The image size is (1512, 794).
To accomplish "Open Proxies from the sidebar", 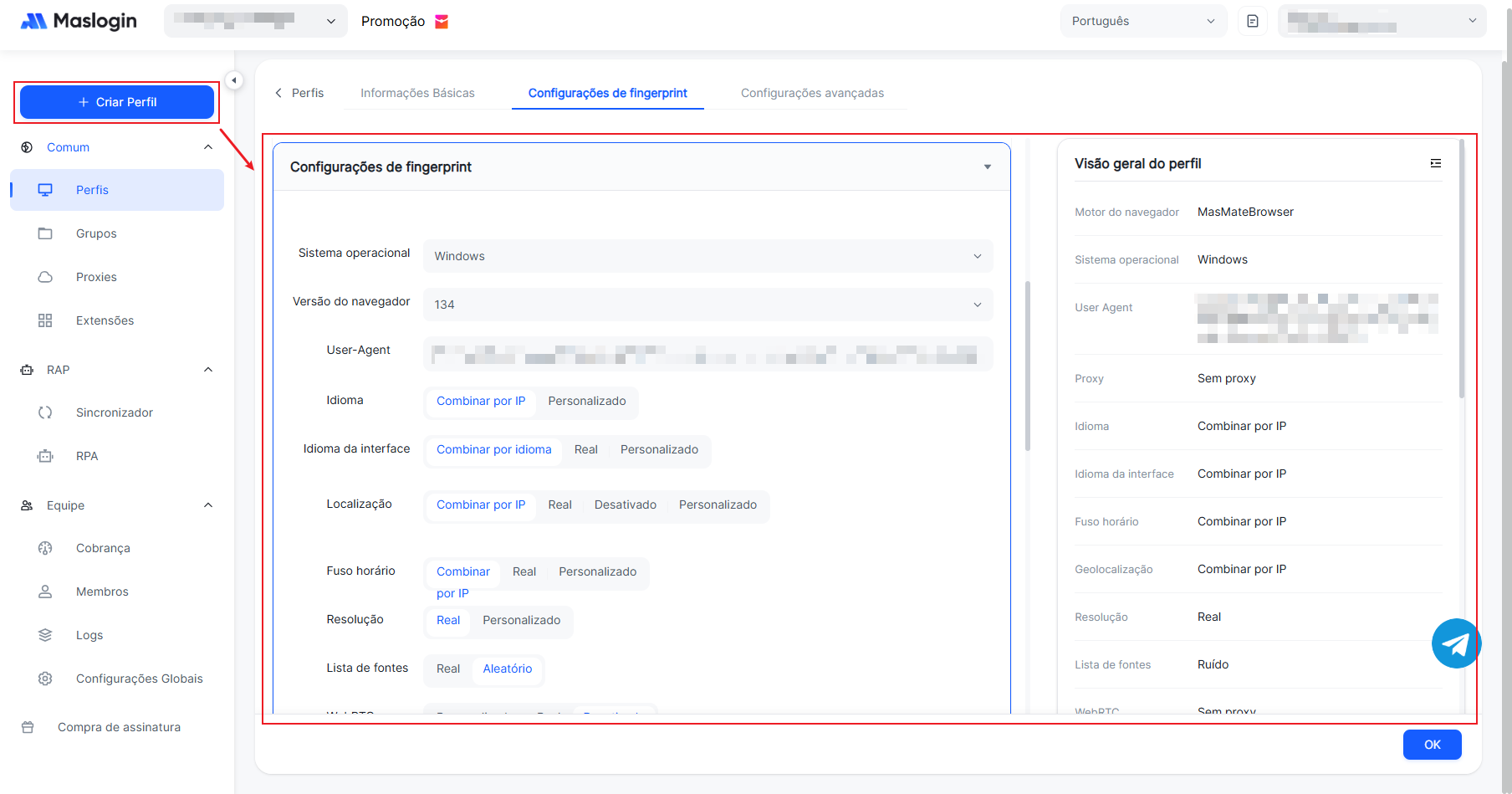I will [x=96, y=277].
